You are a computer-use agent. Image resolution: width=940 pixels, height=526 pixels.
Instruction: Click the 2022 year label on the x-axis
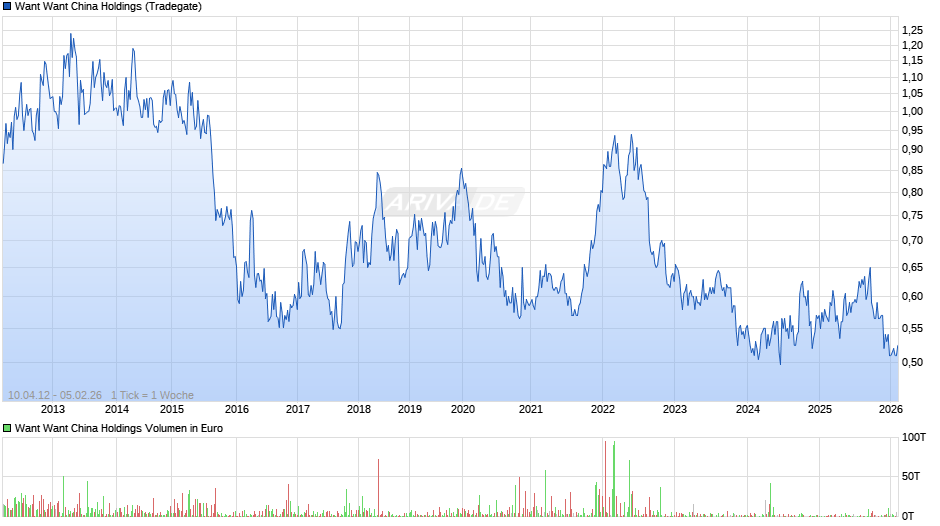pos(603,409)
